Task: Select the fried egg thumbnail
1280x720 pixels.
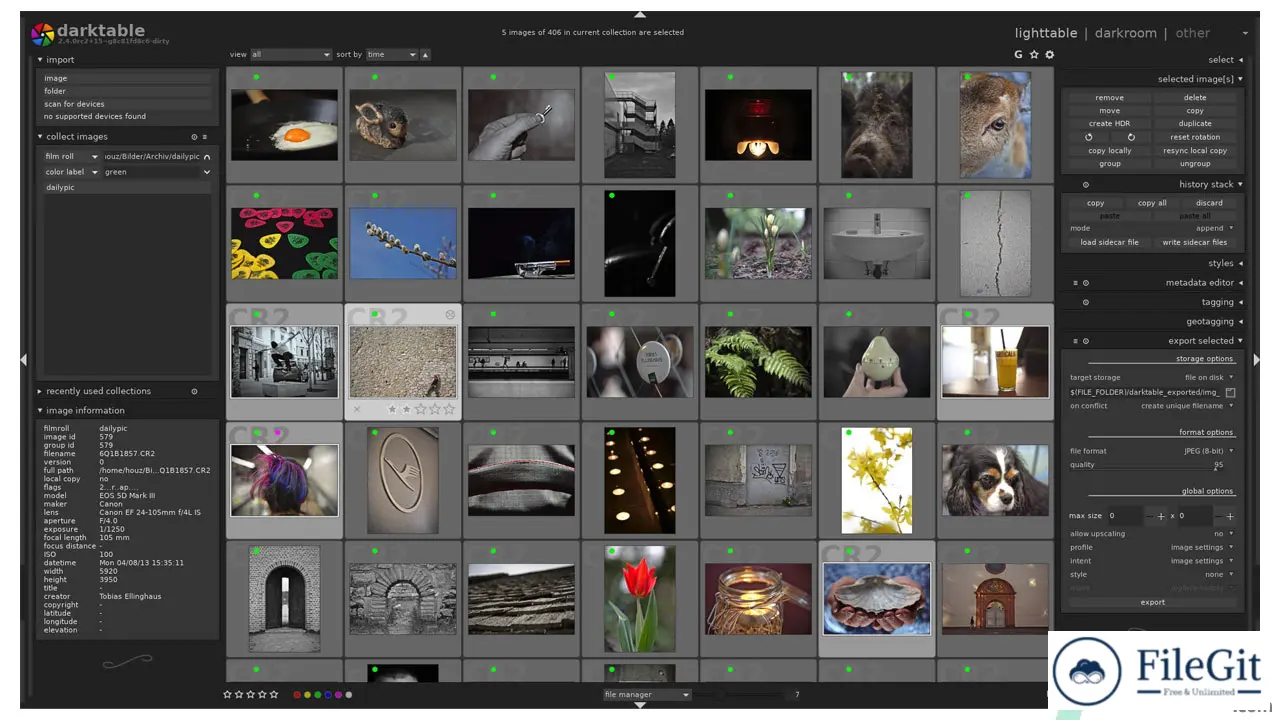Action: [x=284, y=125]
